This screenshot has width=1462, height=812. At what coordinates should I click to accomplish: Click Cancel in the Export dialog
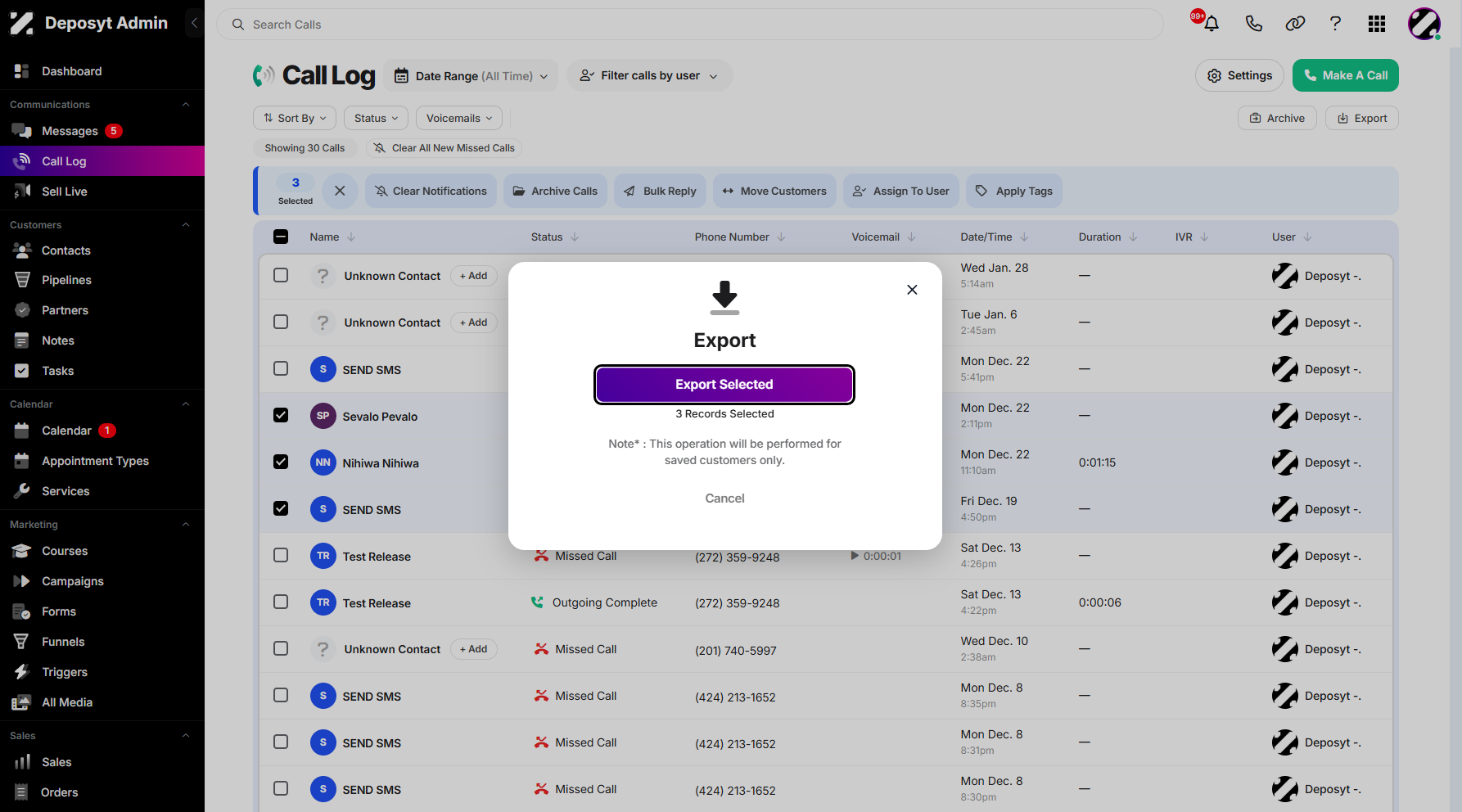pyautogui.click(x=725, y=498)
